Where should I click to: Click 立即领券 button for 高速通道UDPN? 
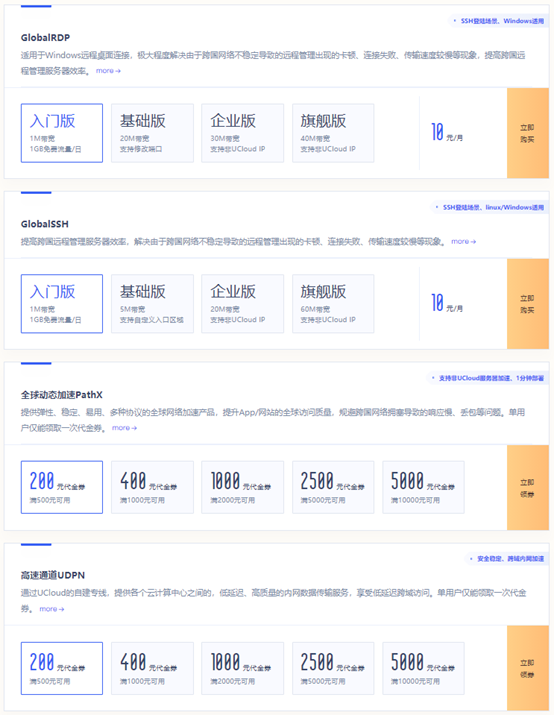click(x=528, y=668)
